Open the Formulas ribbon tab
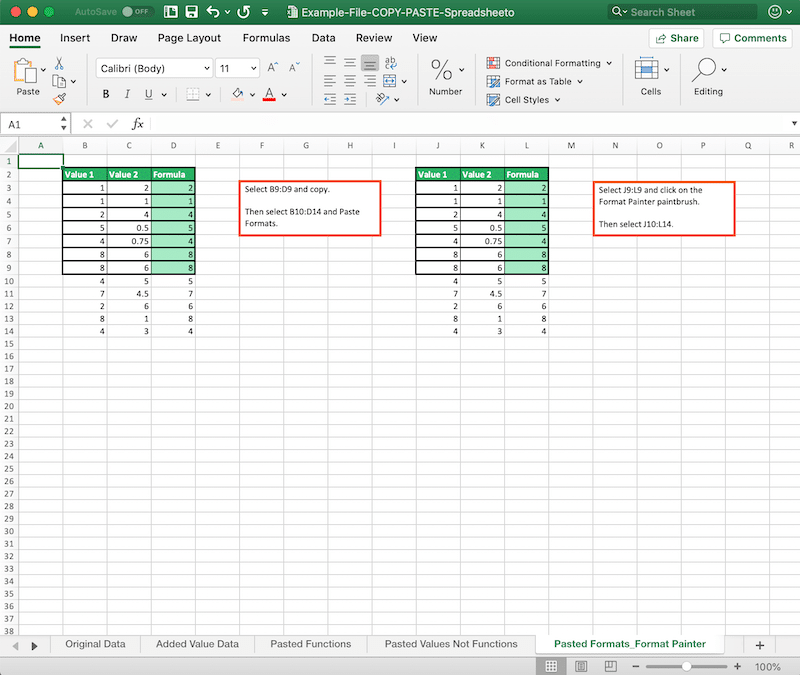This screenshot has height=675, width=800. [266, 38]
